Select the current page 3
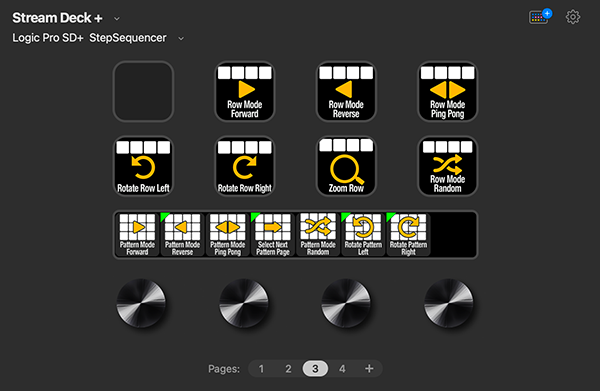This screenshot has height=391, width=600. pyautogui.click(x=315, y=369)
